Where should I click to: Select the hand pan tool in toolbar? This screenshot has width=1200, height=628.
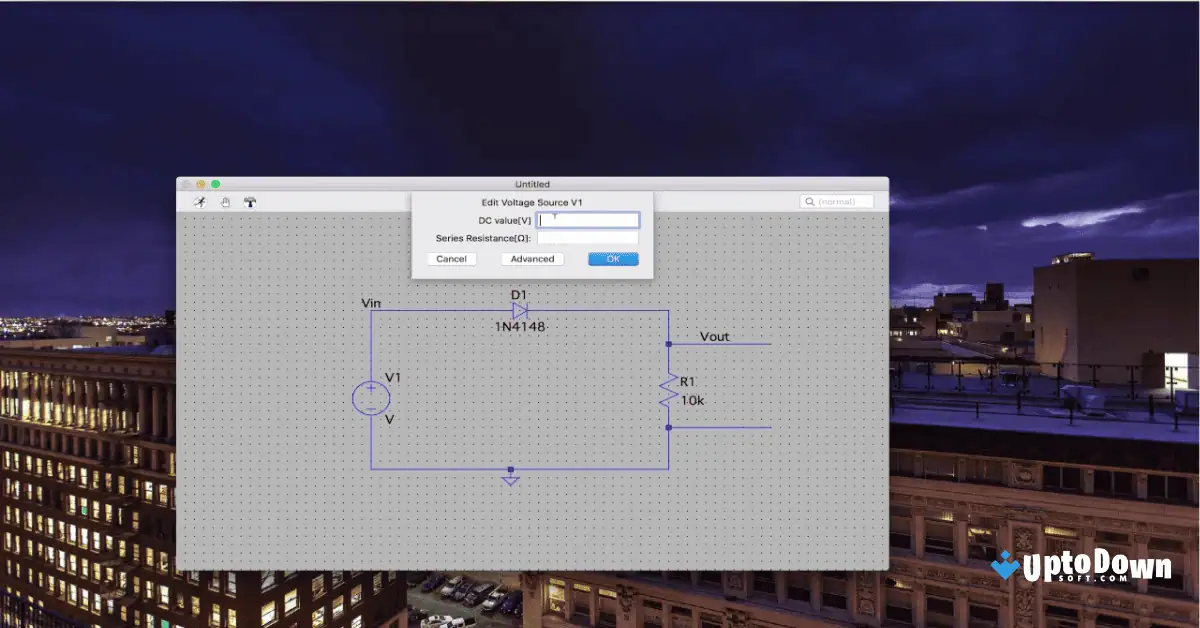pos(225,202)
